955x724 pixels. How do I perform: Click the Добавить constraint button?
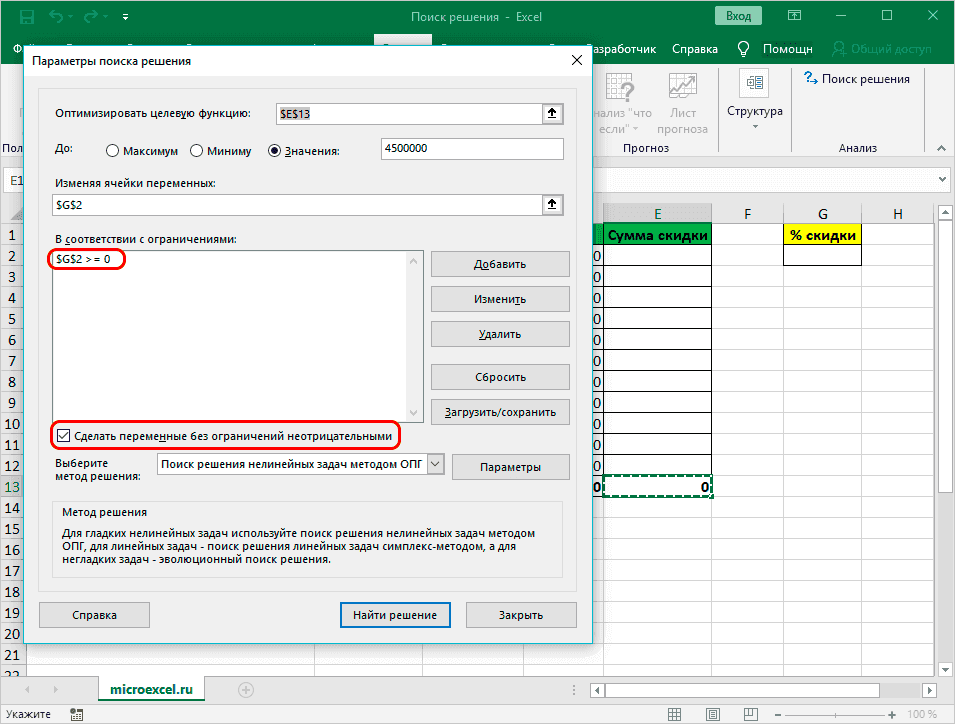click(x=500, y=264)
